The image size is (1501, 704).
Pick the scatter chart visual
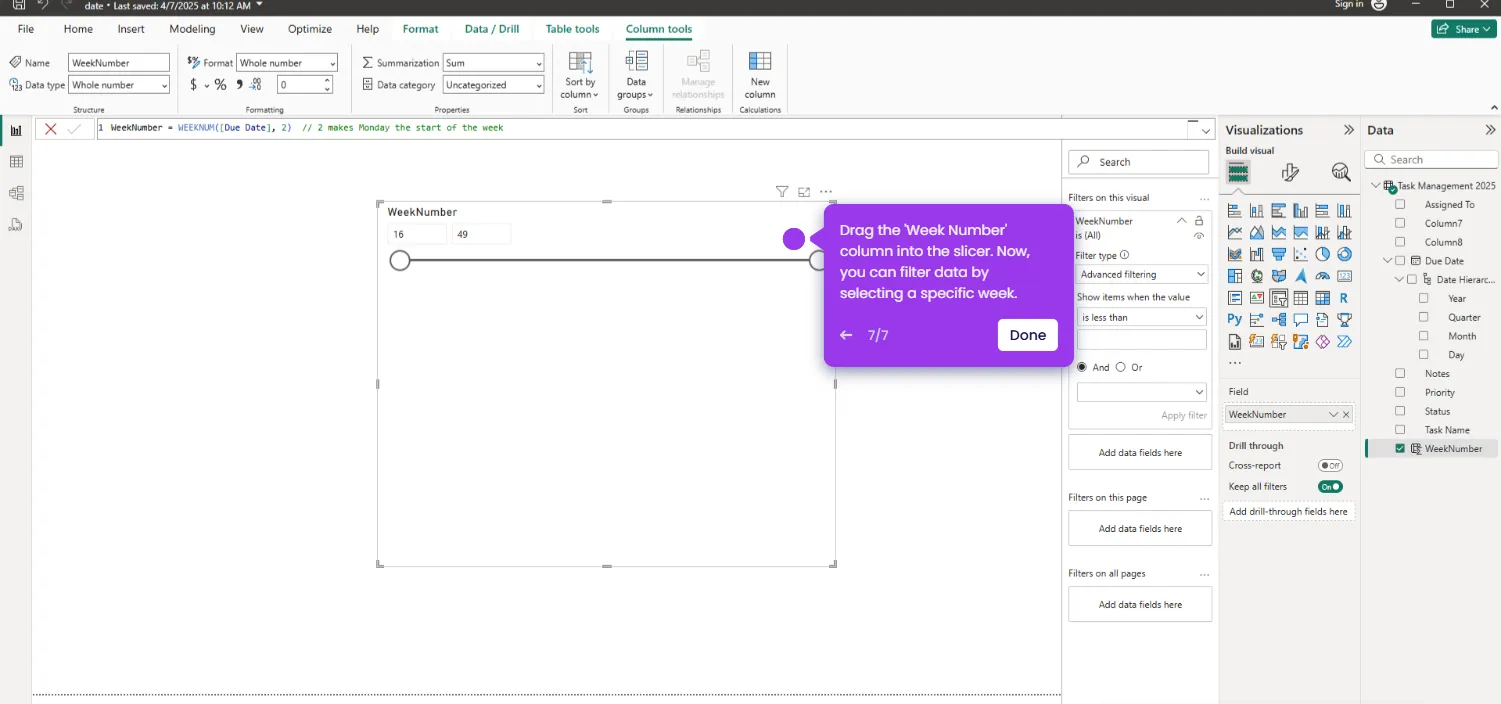tap(1301, 254)
